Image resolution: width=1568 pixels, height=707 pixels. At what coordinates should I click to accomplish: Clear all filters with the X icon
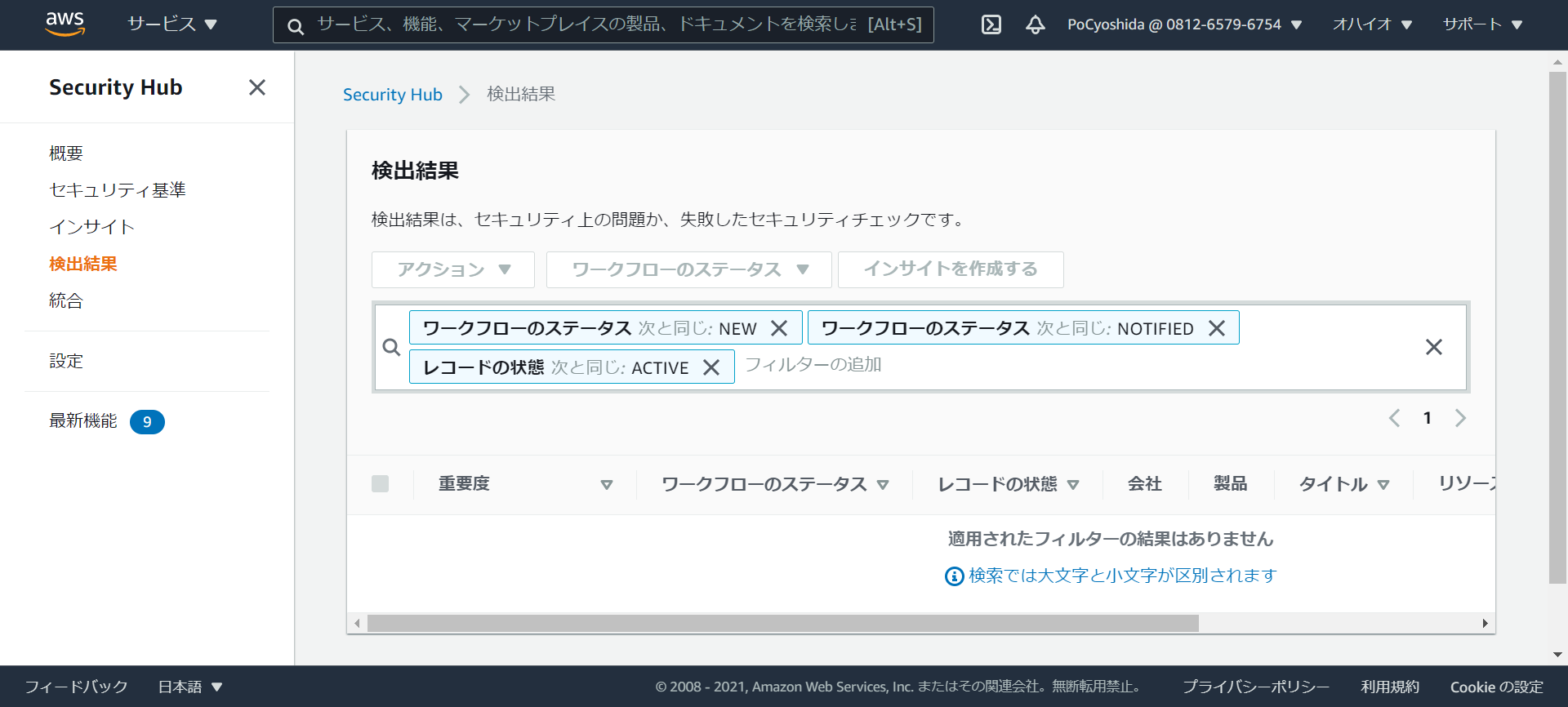[x=1434, y=347]
